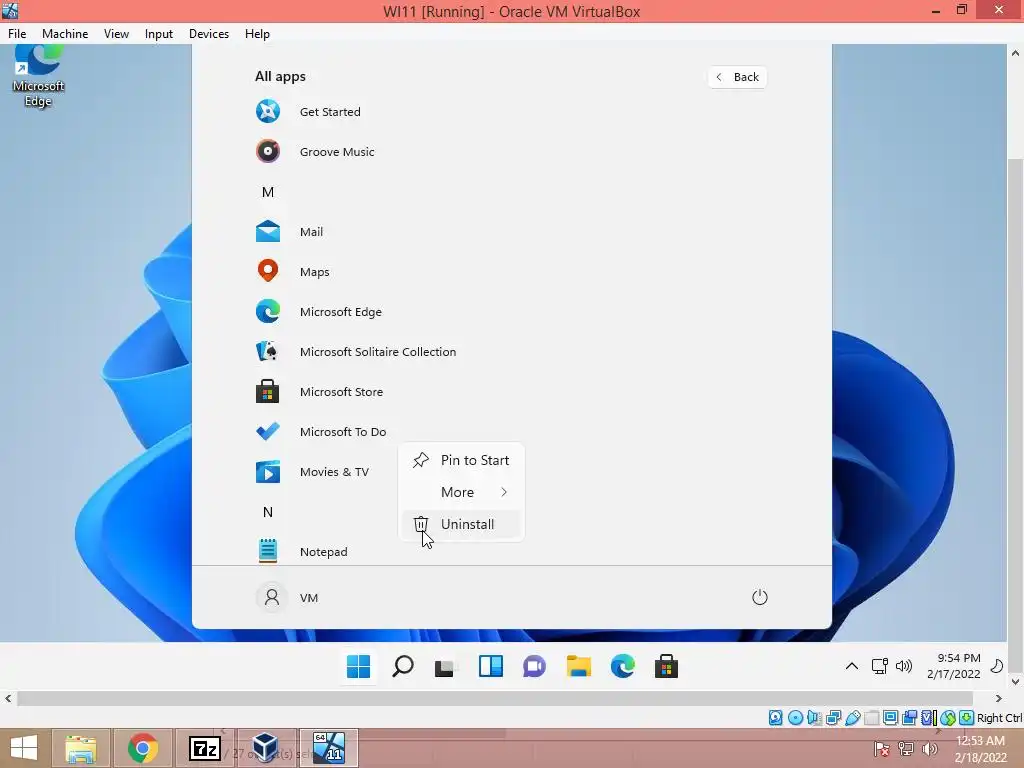Viewport: 1024px width, 768px height.
Task: Click the guest volume speaker icon
Action: [904, 666]
